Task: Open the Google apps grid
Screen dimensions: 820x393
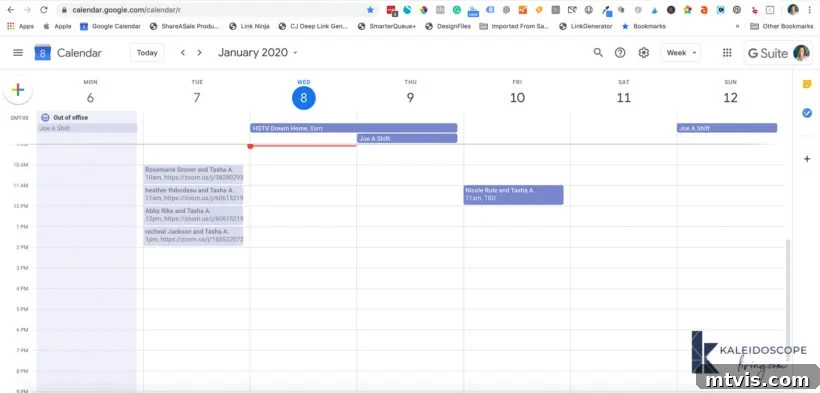Action: pyautogui.click(x=727, y=52)
